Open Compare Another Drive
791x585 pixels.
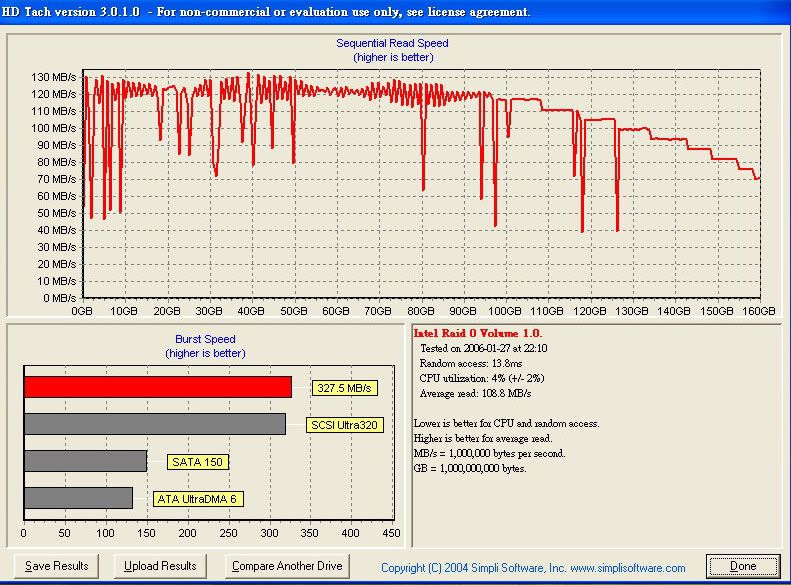[287, 566]
